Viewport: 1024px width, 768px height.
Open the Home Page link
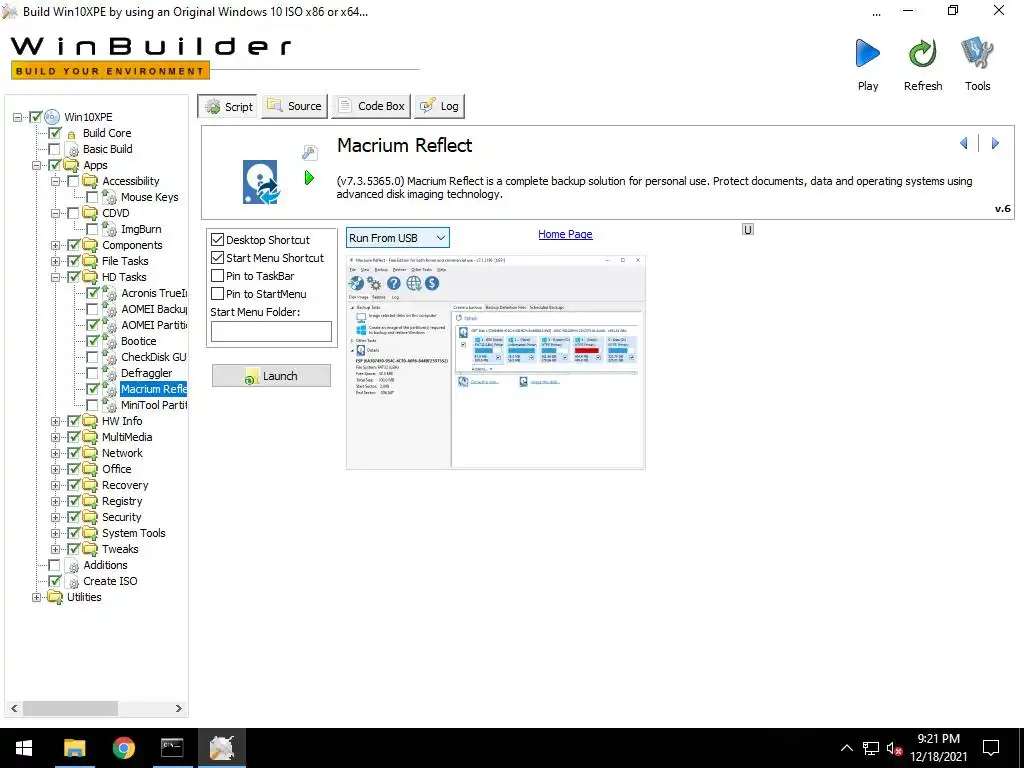pos(565,234)
